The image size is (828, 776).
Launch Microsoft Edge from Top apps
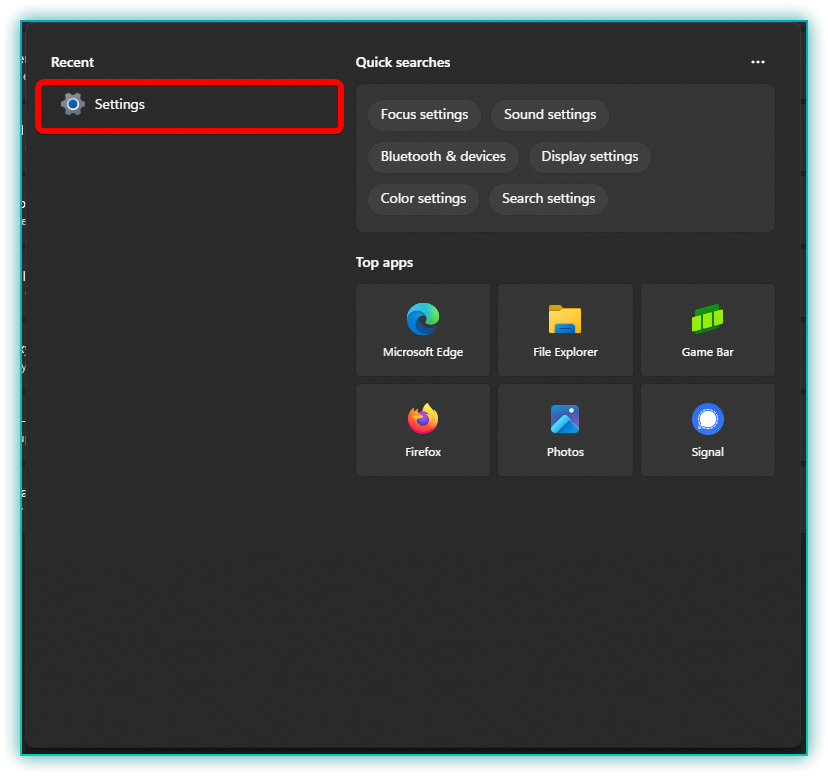(x=423, y=330)
